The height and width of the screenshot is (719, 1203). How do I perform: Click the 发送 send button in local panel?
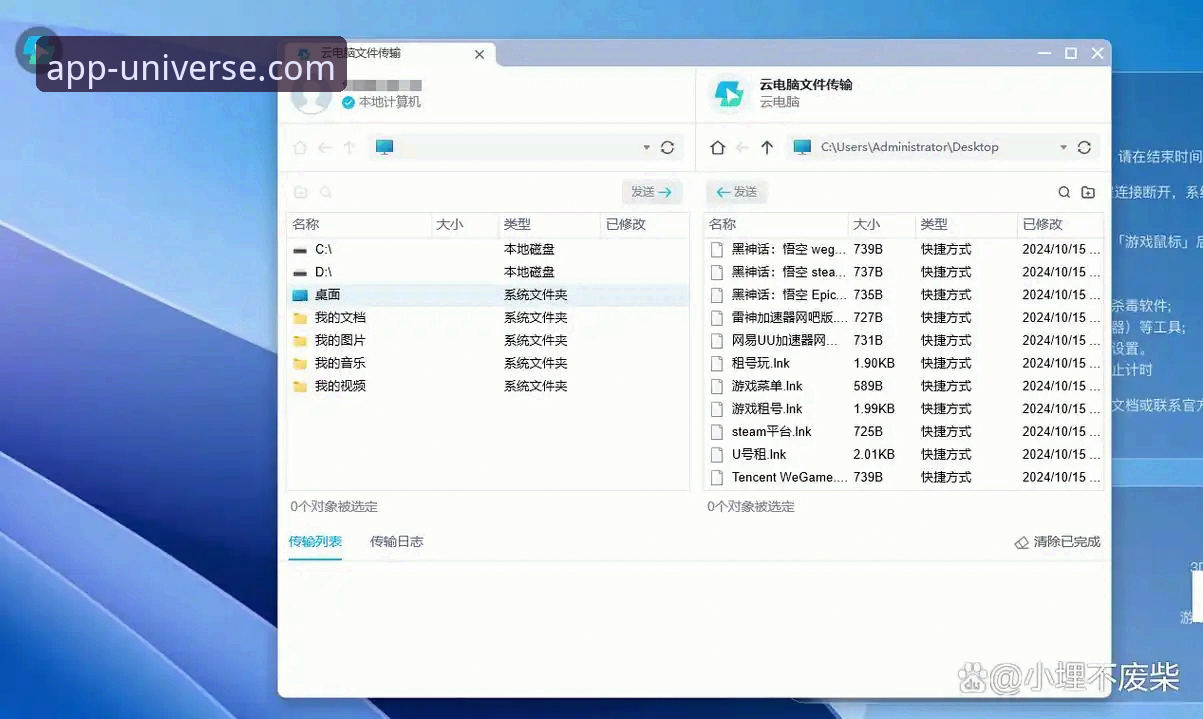[x=651, y=191]
